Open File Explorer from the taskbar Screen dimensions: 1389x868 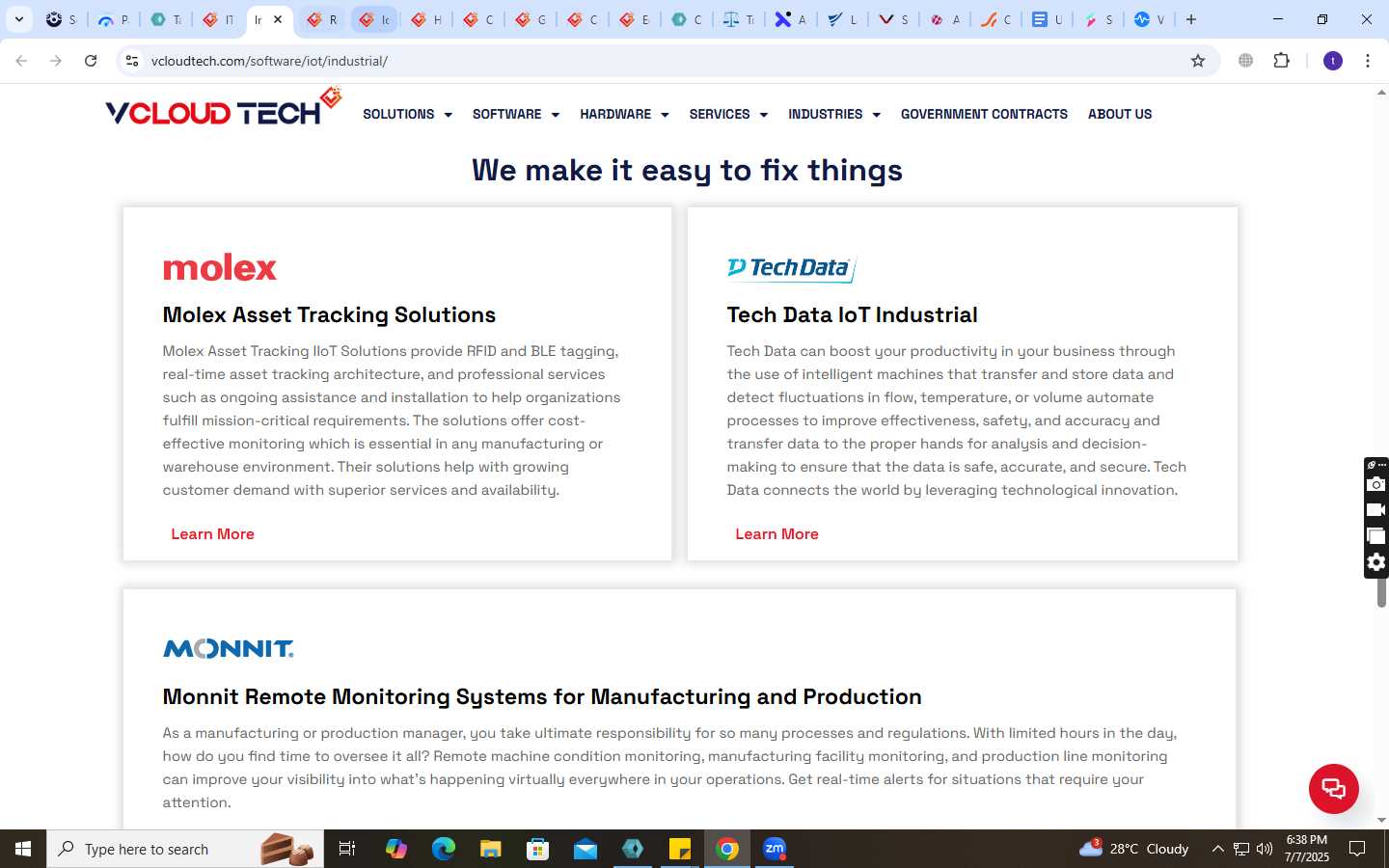491,849
